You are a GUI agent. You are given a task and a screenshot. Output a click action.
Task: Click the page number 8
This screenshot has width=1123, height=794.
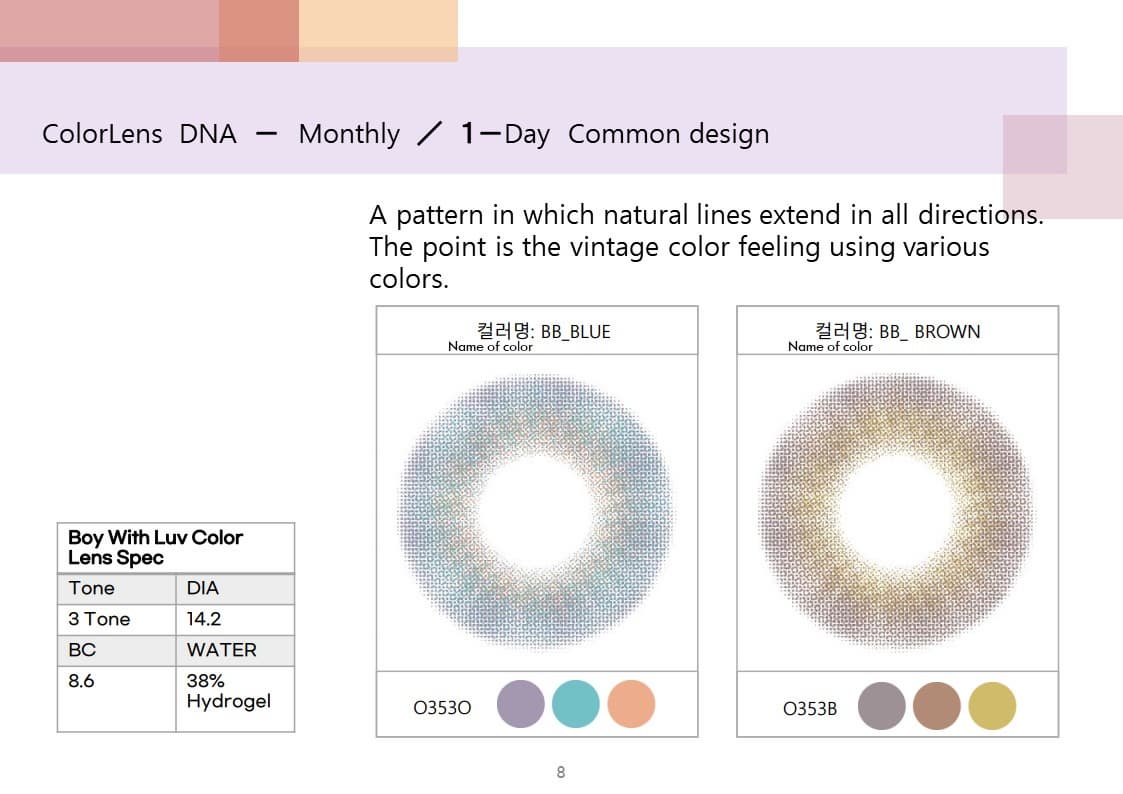561,772
